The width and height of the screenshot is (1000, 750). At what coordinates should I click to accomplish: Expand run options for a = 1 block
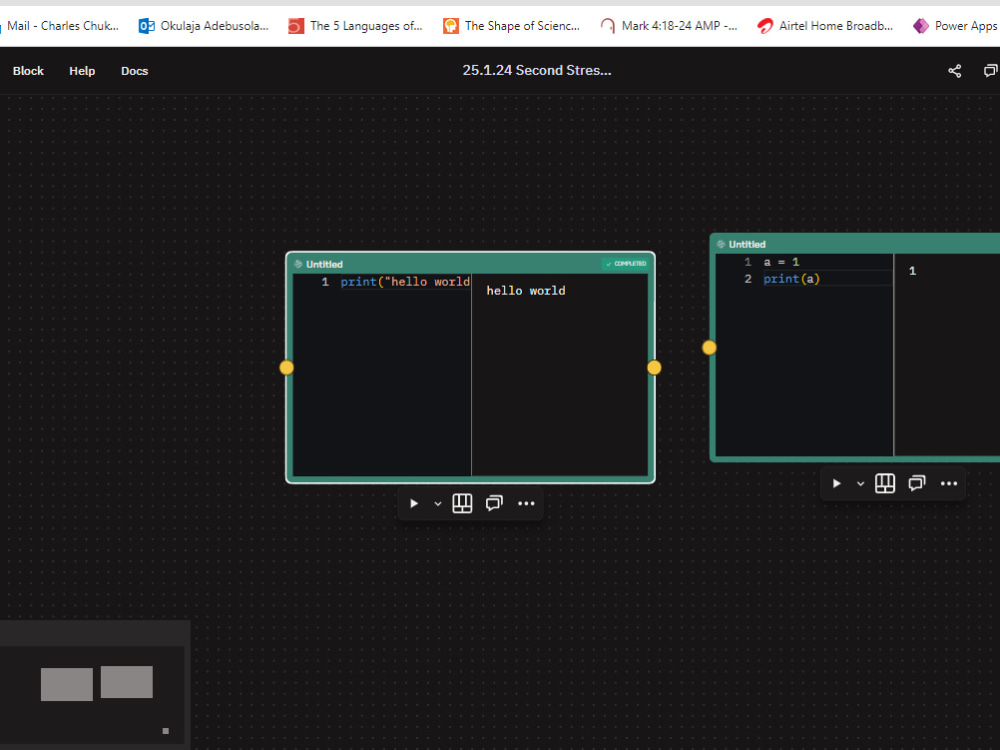(x=860, y=483)
